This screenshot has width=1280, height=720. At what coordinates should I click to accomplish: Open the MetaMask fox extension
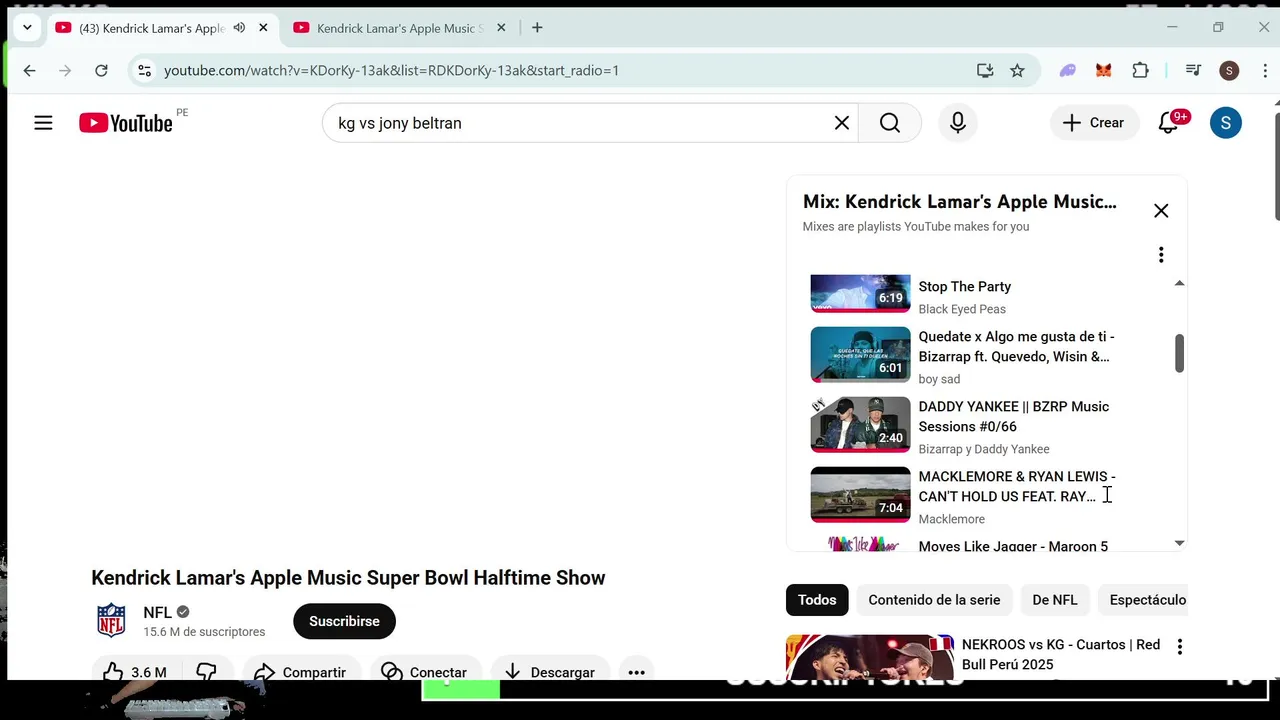coord(1104,70)
